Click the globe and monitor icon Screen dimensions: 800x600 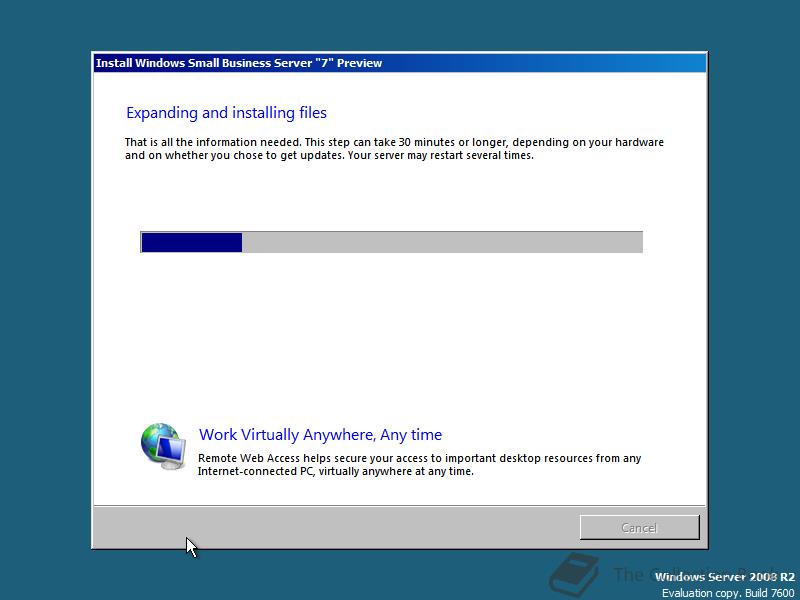pos(163,446)
